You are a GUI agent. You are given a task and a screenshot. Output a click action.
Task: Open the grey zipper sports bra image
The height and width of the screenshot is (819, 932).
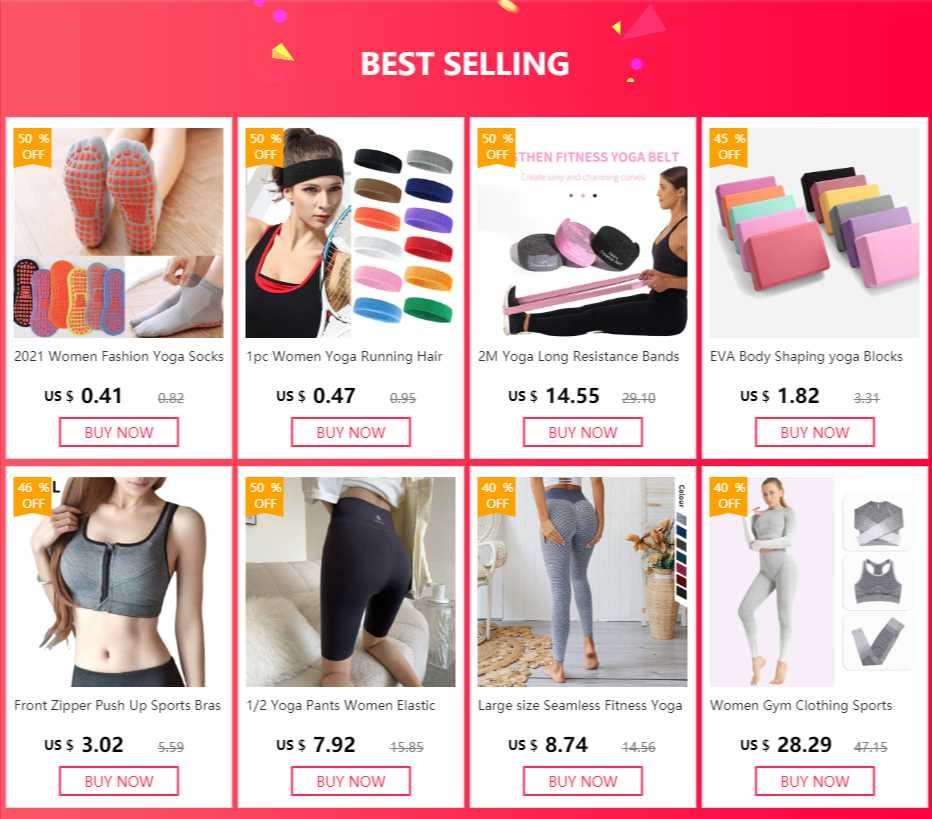pos(119,582)
